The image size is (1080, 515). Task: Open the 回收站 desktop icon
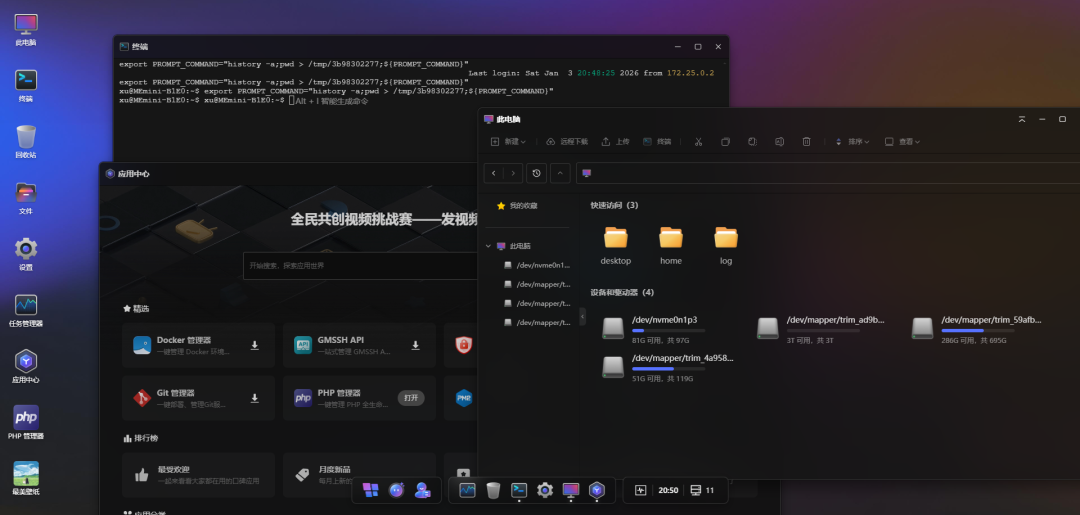(x=26, y=143)
